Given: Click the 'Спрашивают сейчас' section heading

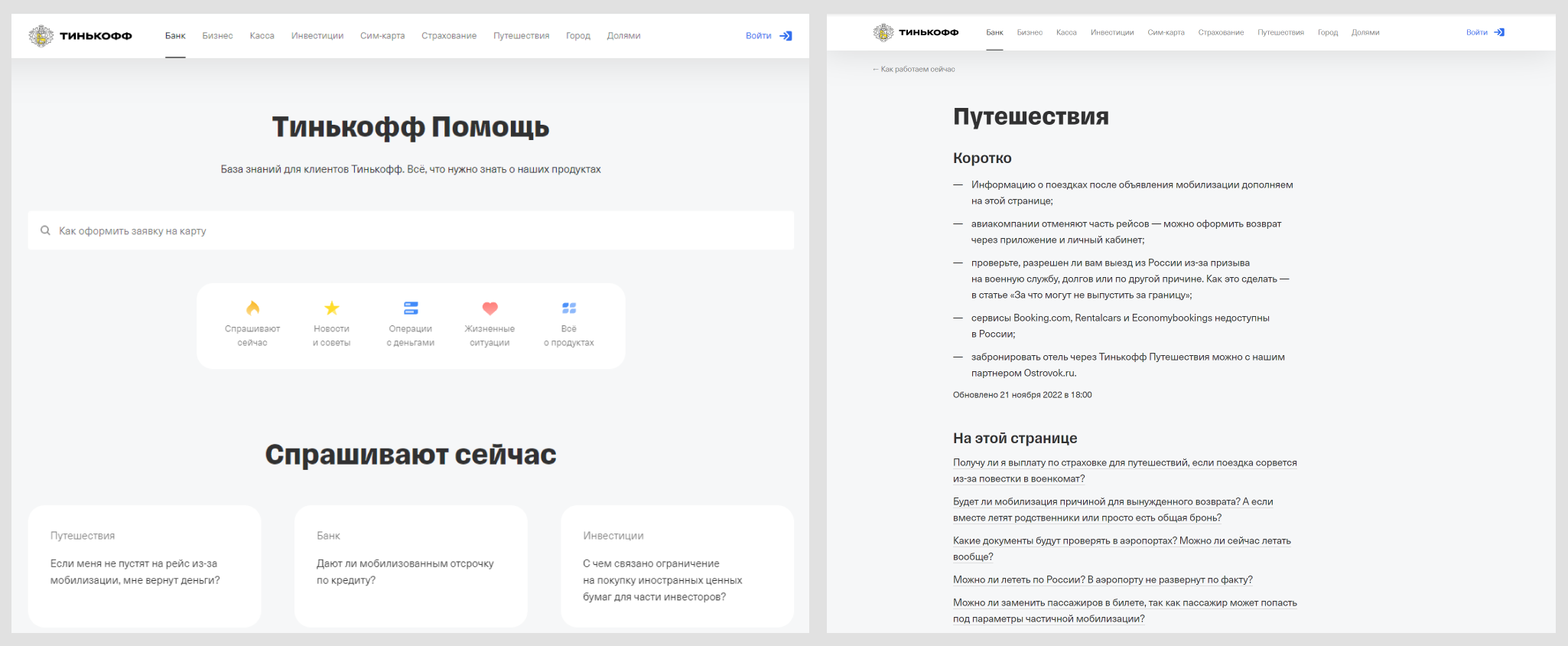Looking at the screenshot, I should click(411, 455).
